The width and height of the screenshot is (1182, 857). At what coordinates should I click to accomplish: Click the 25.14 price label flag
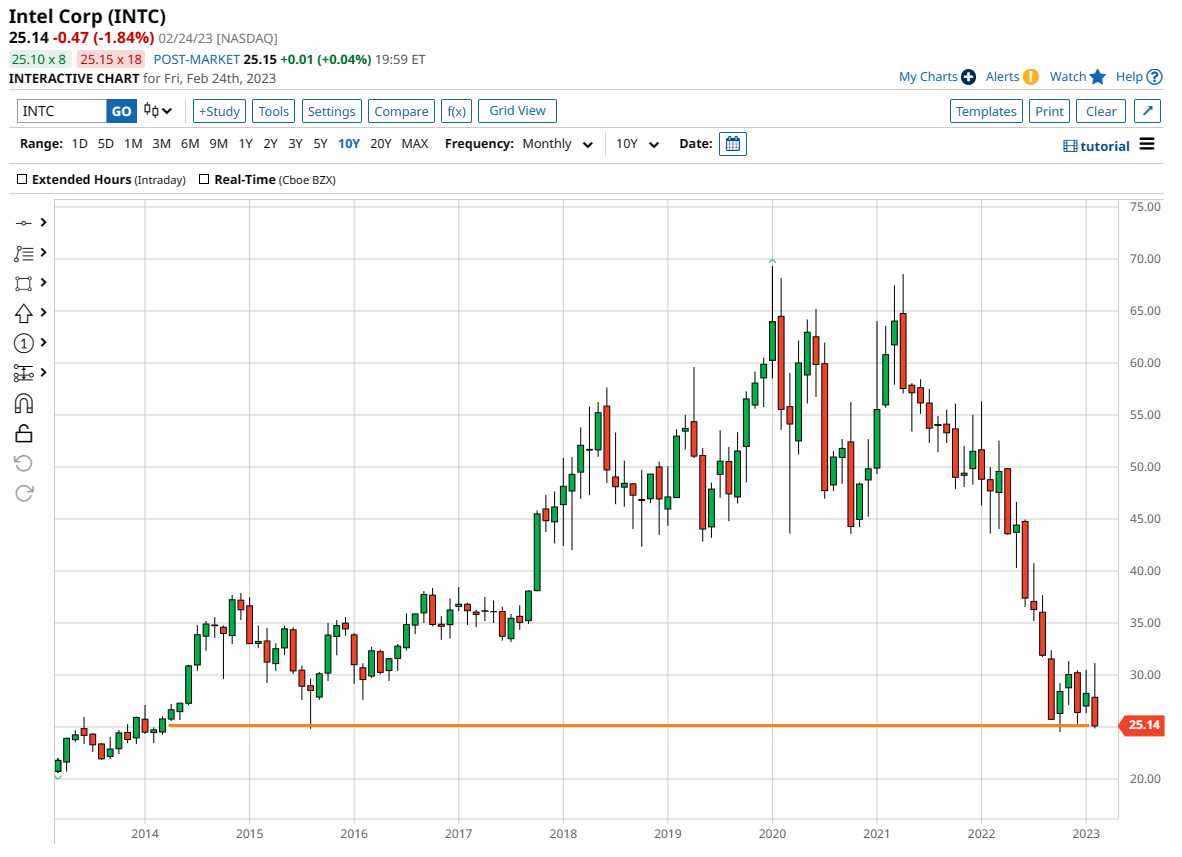click(1143, 725)
